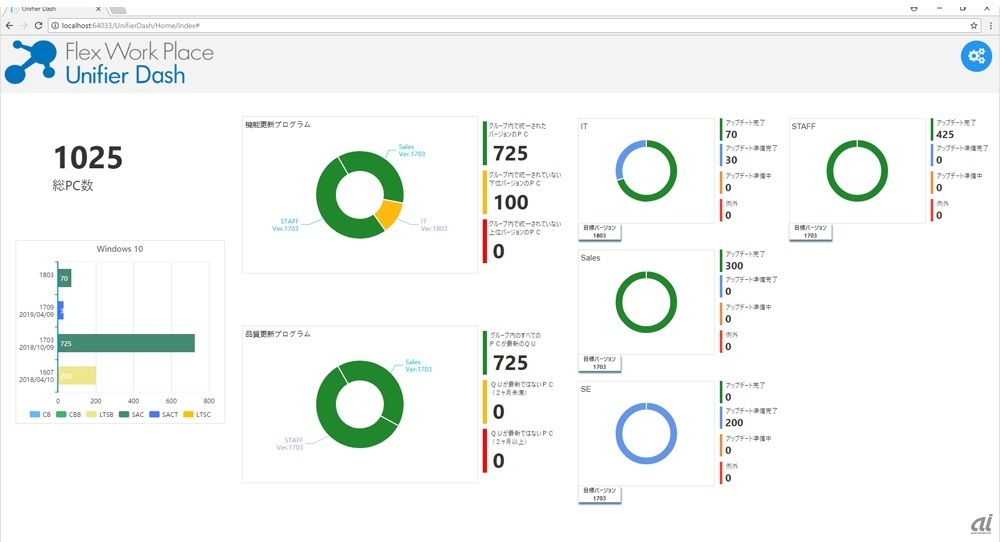Open the browser three-dot menu
The width and height of the screenshot is (1000, 542).
[x=989, y=24]
